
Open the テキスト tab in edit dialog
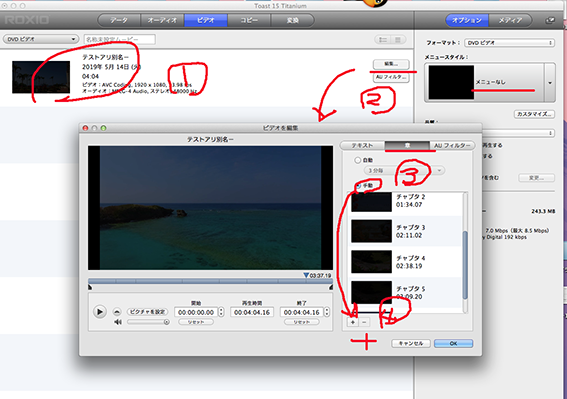[x=363, y=145]
